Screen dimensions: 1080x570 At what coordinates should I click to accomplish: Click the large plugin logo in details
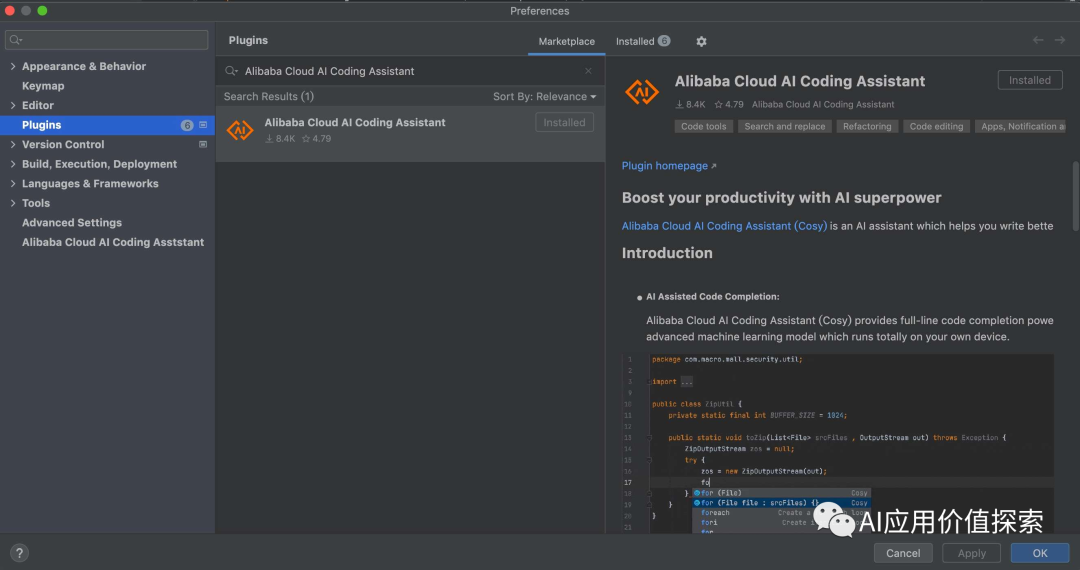[x=642, y=92]
